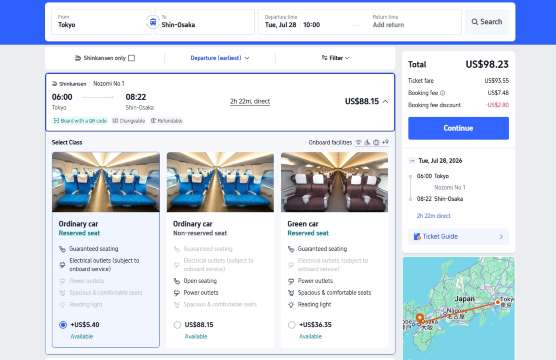Open the Departure (earliest) sort dropdown
The width and height of the screenshot is (556, 360).
tap(220, 58)
